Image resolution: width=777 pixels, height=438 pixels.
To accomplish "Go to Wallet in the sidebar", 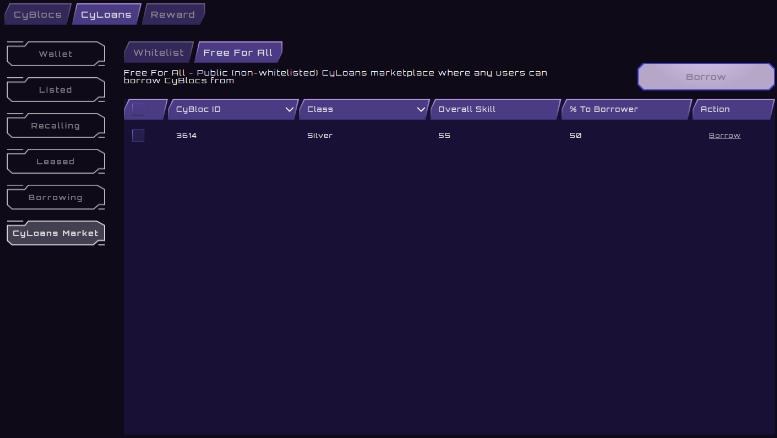I will tap(56, 54).
